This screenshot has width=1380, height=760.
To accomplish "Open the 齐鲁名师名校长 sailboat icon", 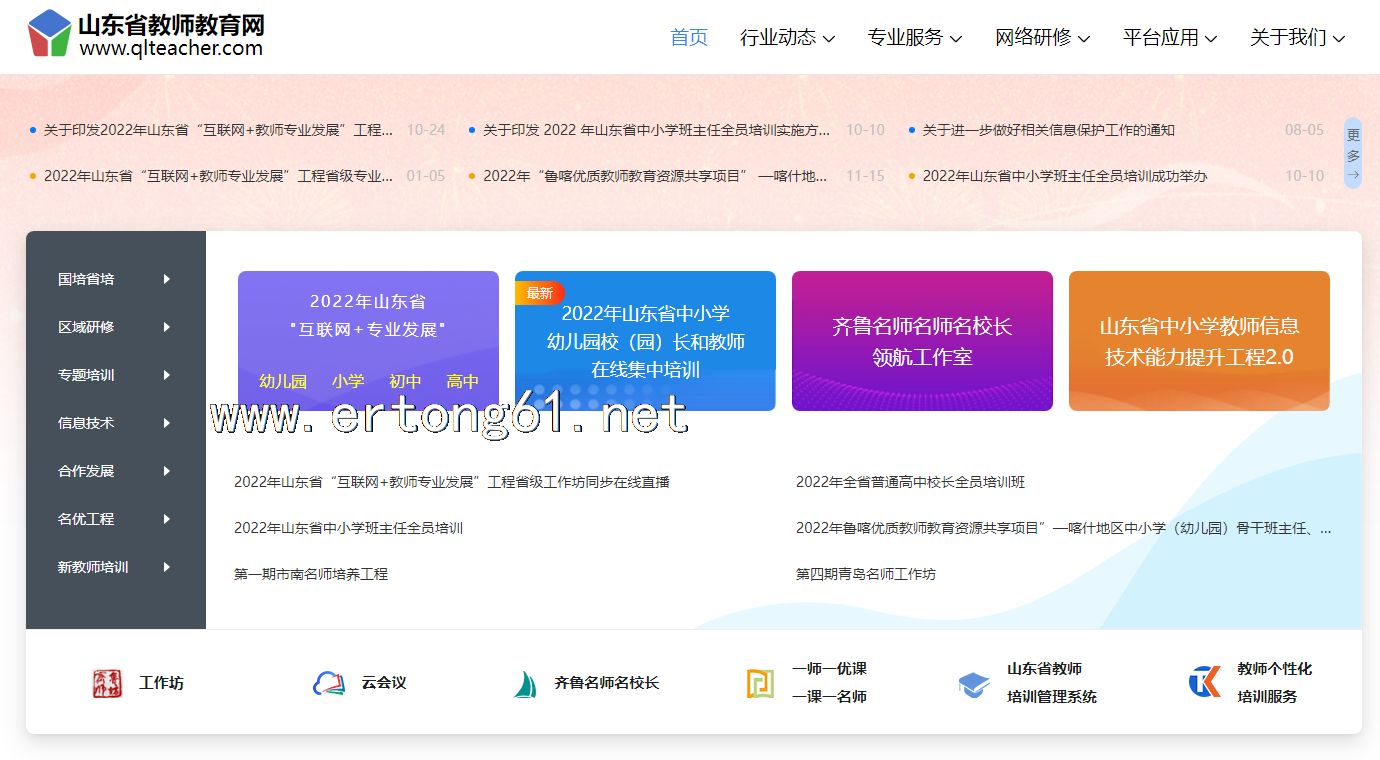I will pos(525,684).
